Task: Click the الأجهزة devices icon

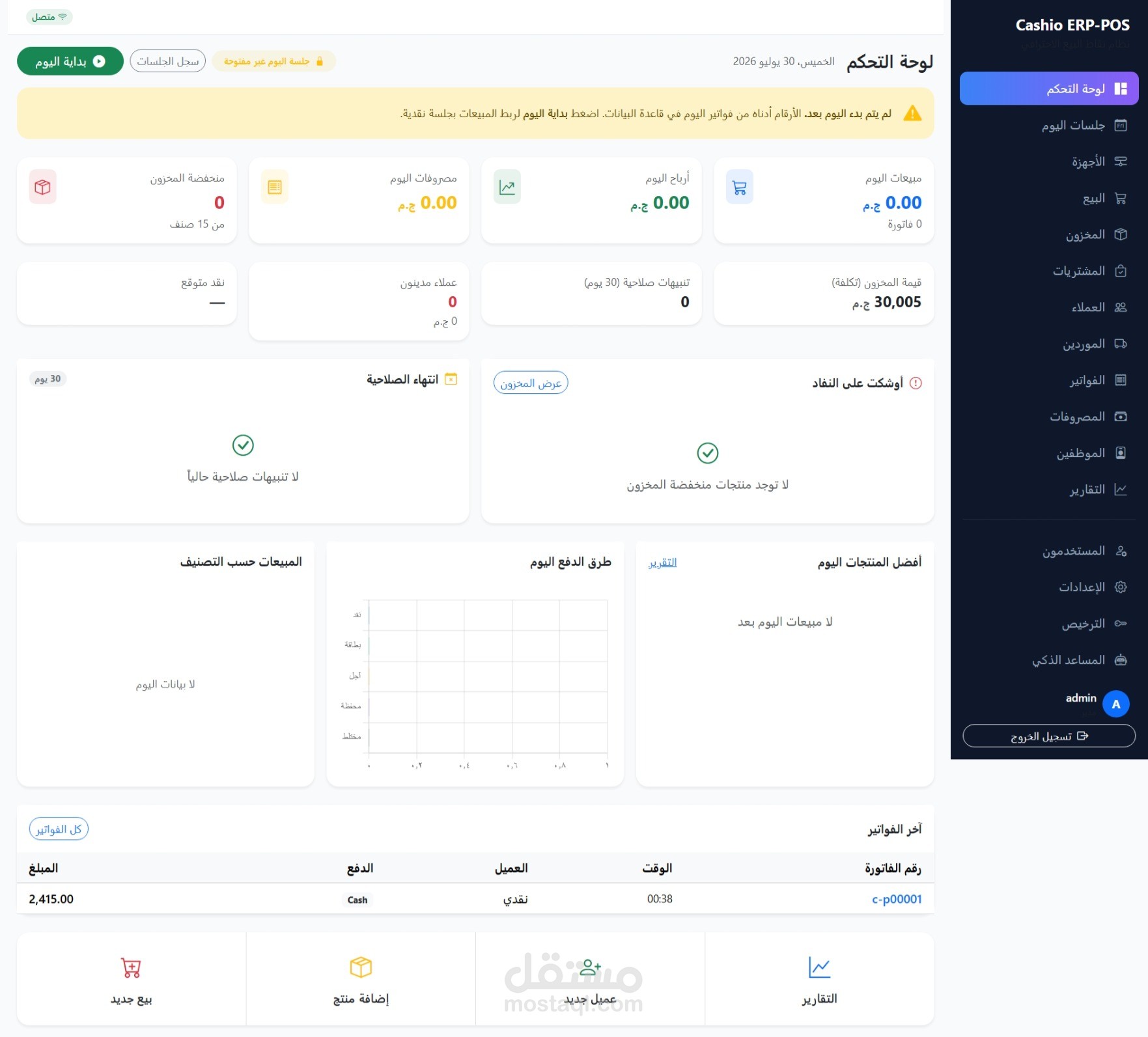Action: pyautogui.click(x=1121, y=161)
